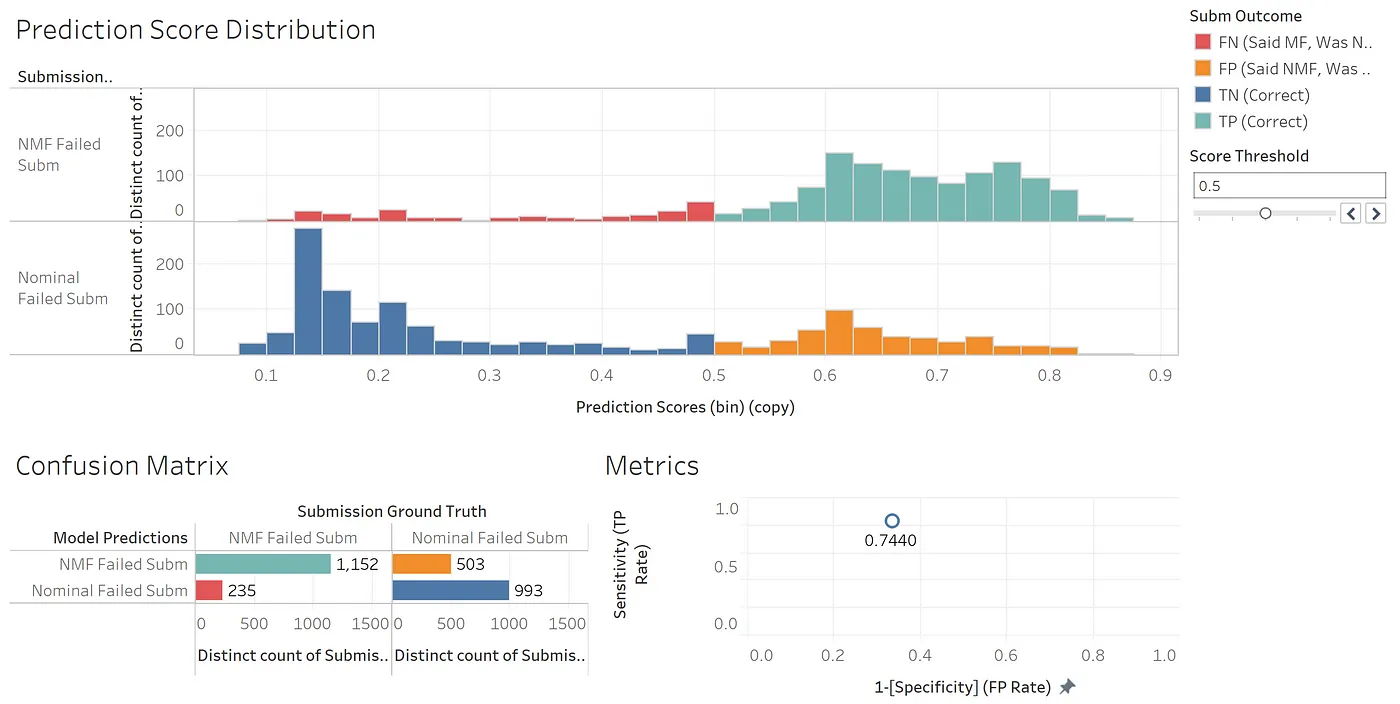Click the Prediction Scores (bin) axis title
Screen dimensions: 1400x704
(685, 408)
